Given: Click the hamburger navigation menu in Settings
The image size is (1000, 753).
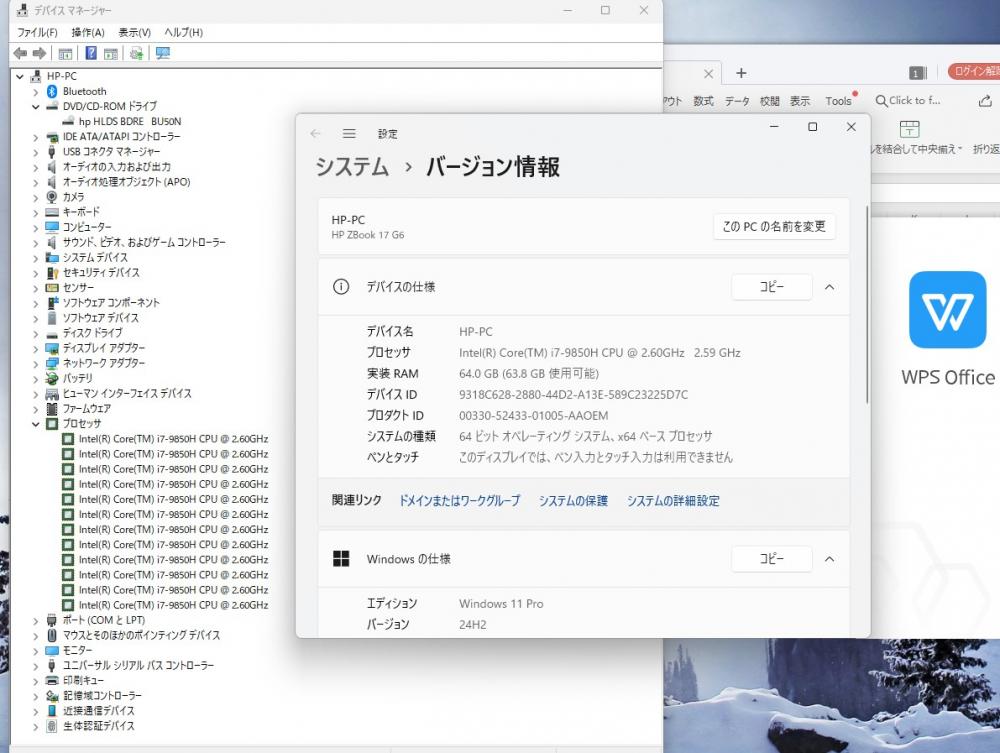Looking at the screenshot, I should tap(349, 133).
